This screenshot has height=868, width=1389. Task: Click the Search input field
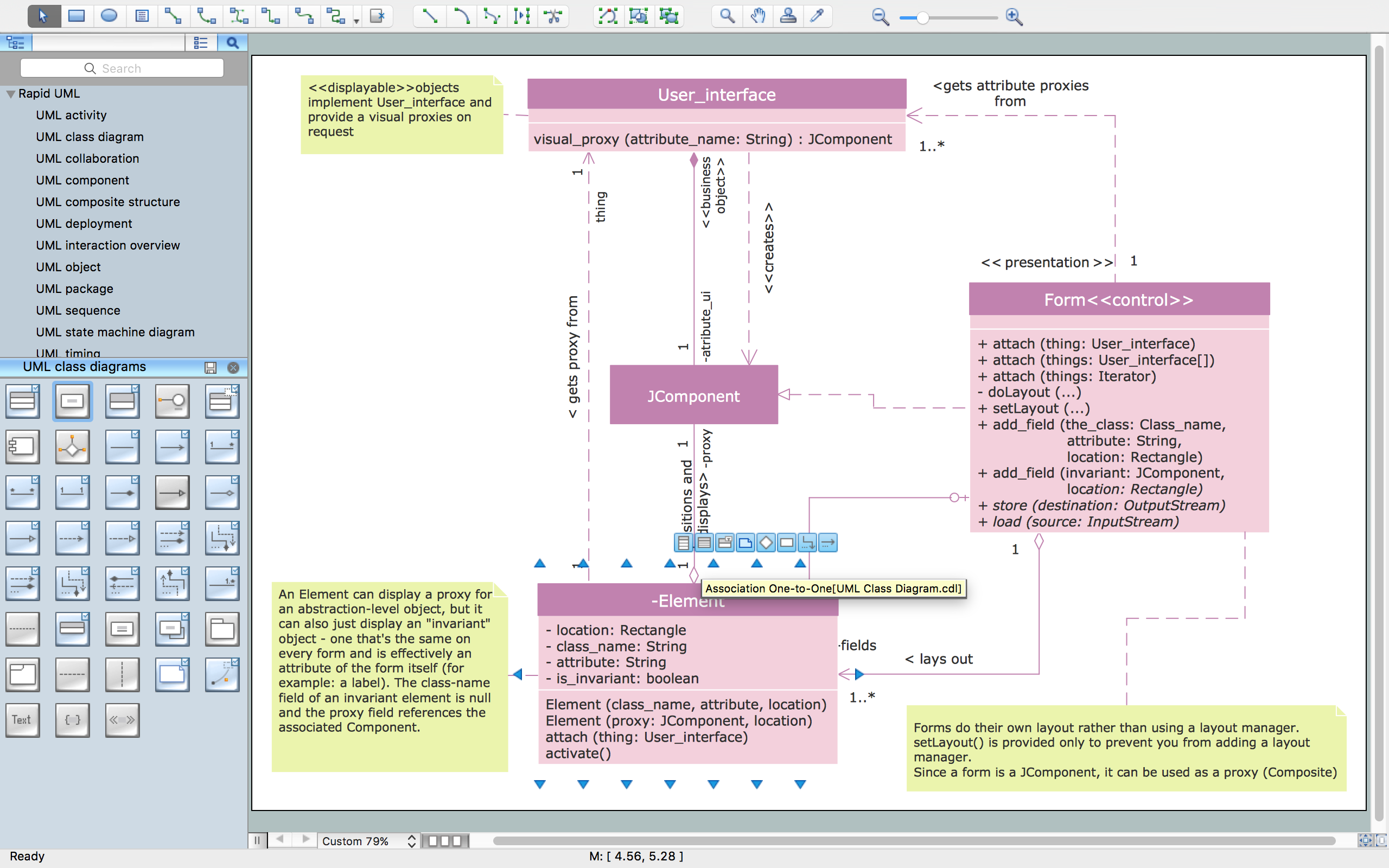coord(121,68)
